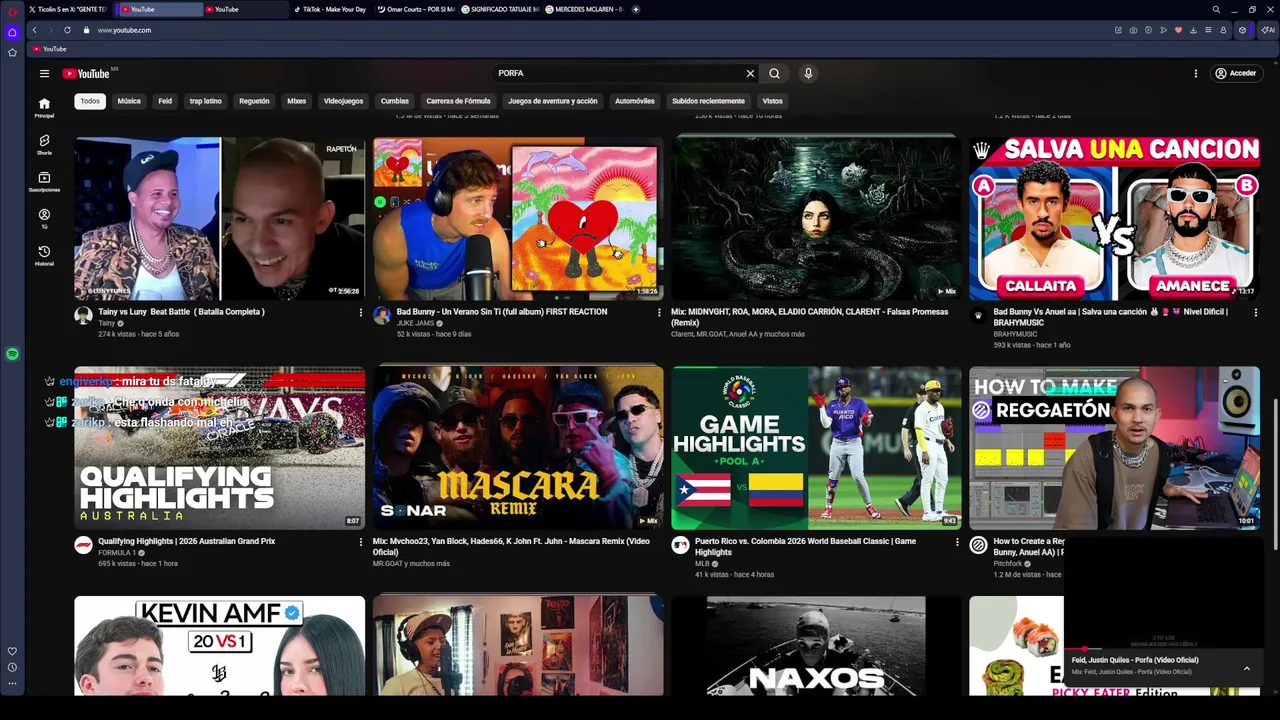
Task: Click the magnifying glass search button
Action: [774, 73]
